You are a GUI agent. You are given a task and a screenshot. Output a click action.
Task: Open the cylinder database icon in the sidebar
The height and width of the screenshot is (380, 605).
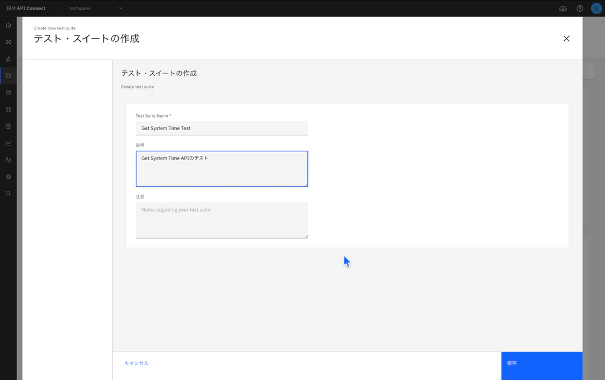8,126
